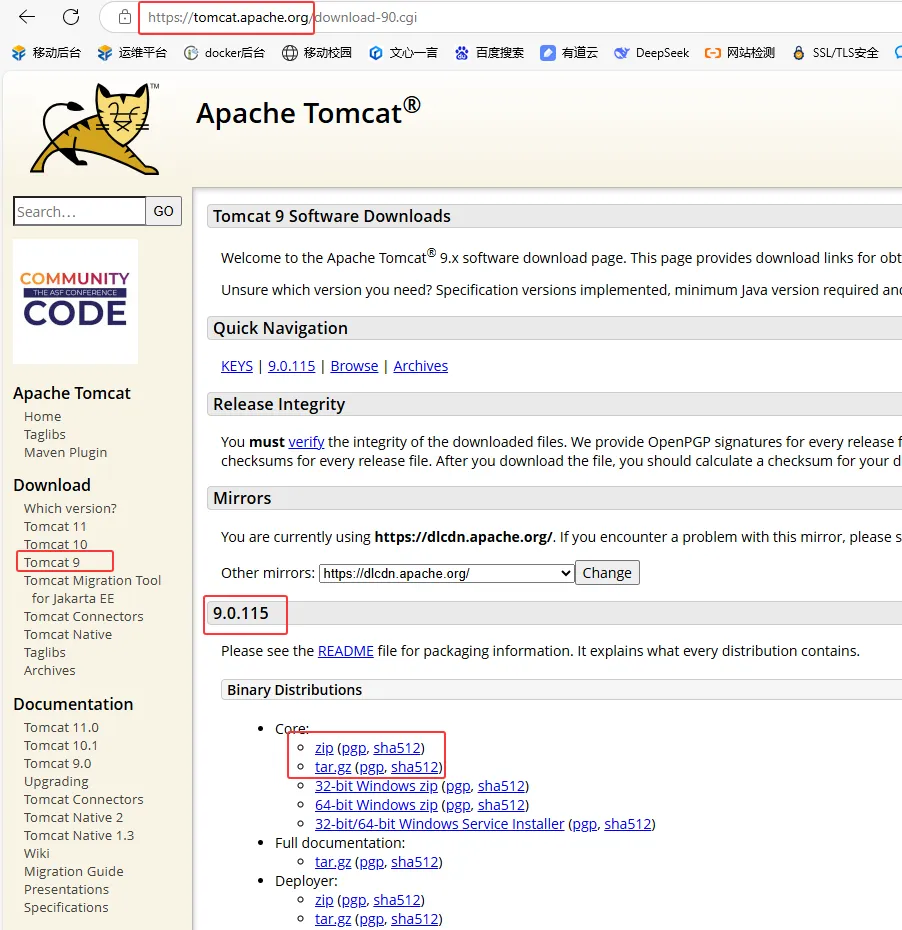The image size is (902, 930).
Task: Open the README link
Action: [x=346, y=651]
